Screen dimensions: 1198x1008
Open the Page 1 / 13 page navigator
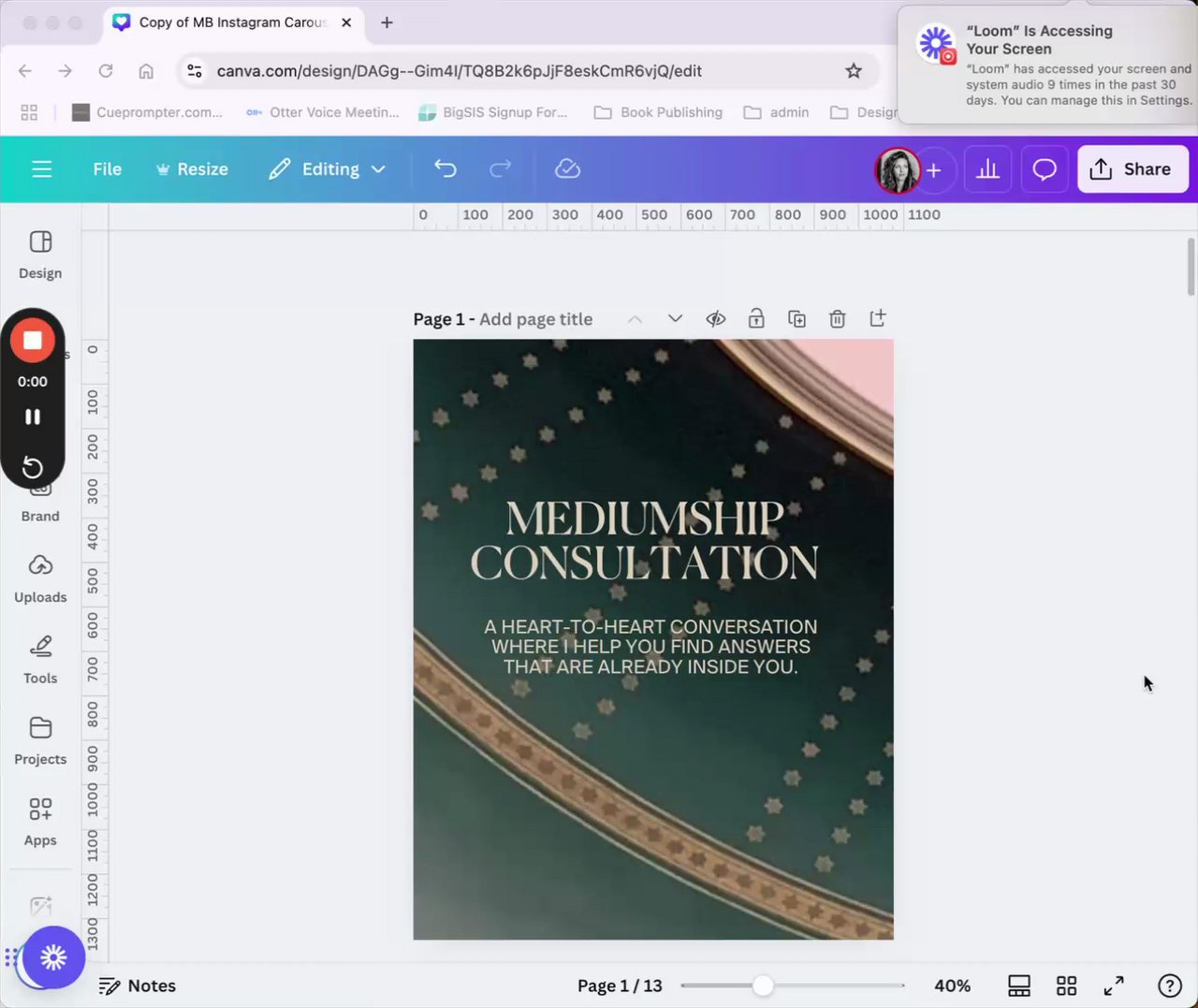[x=620, y=986]
